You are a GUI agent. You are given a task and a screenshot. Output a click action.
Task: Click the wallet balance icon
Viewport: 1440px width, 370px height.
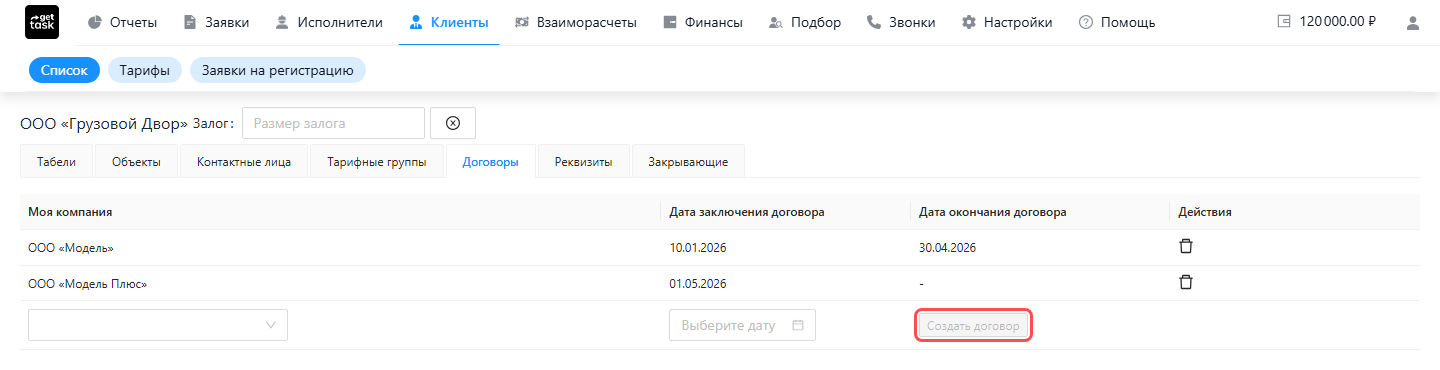pyautogui.click(x=1284, y=22)
